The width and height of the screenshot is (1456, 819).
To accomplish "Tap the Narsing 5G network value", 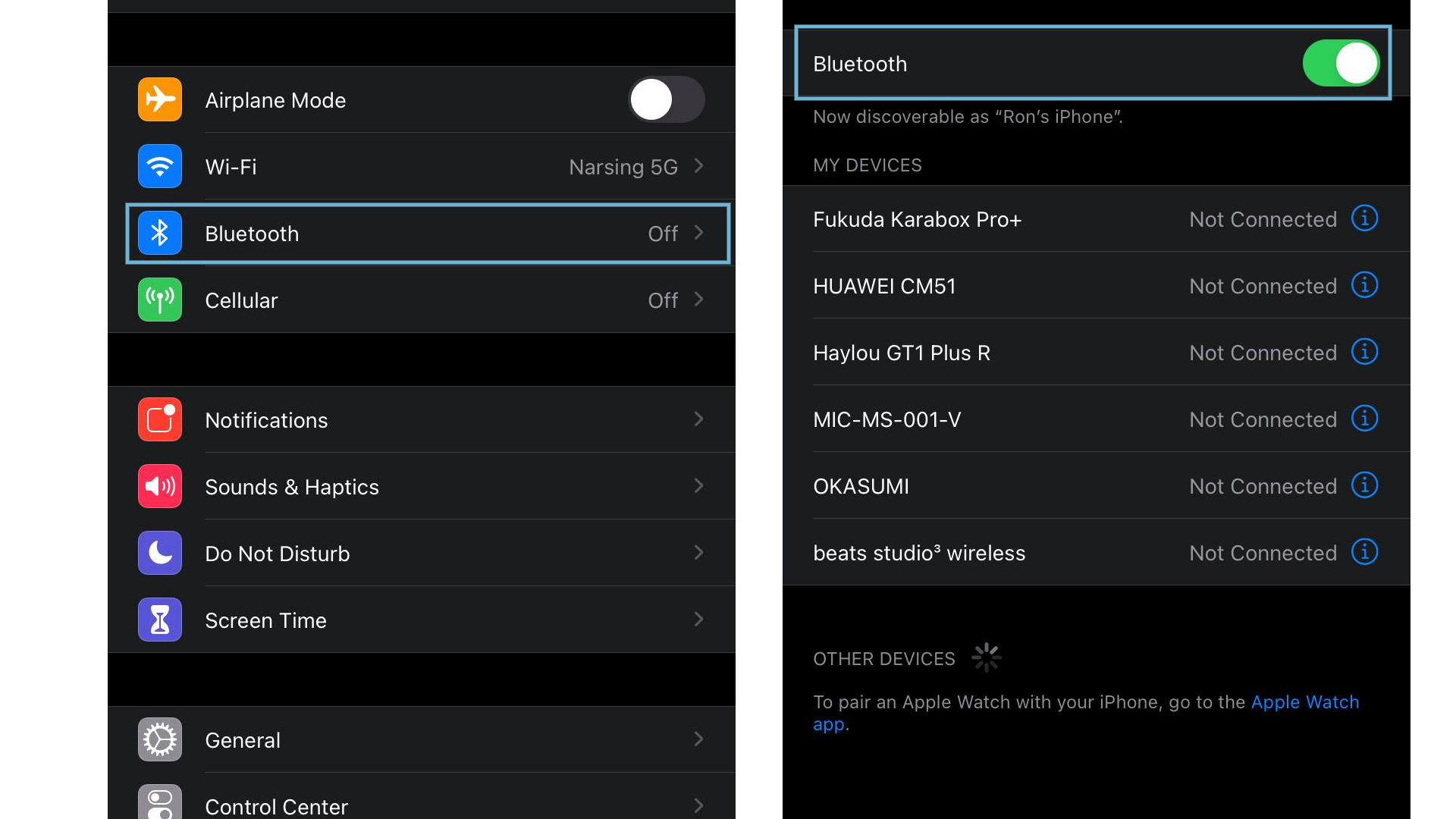I will 623,167.
